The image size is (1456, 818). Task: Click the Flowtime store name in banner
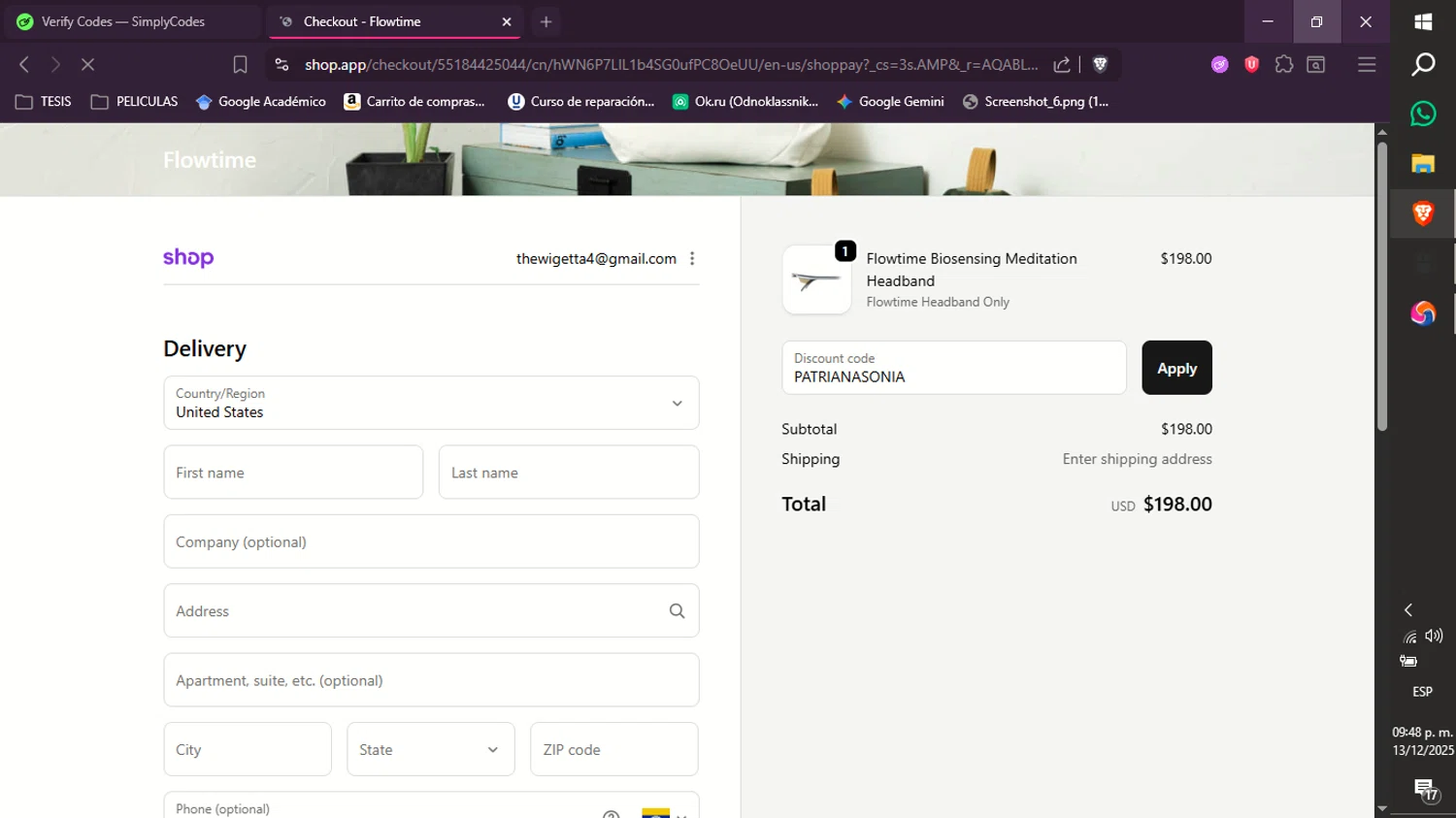coord(210,160)
